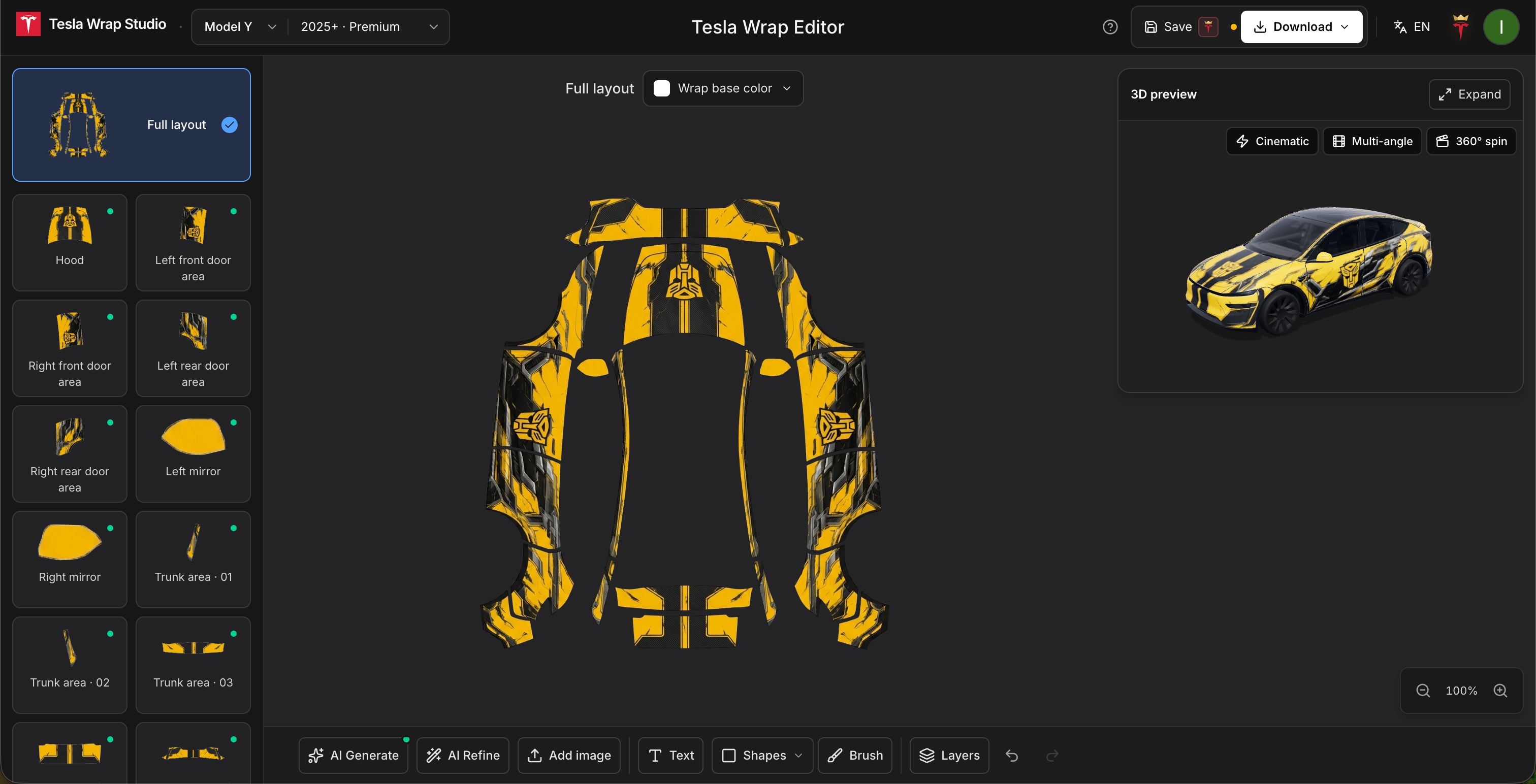Start Cinematic preview mode

[x=1272, y=141]
